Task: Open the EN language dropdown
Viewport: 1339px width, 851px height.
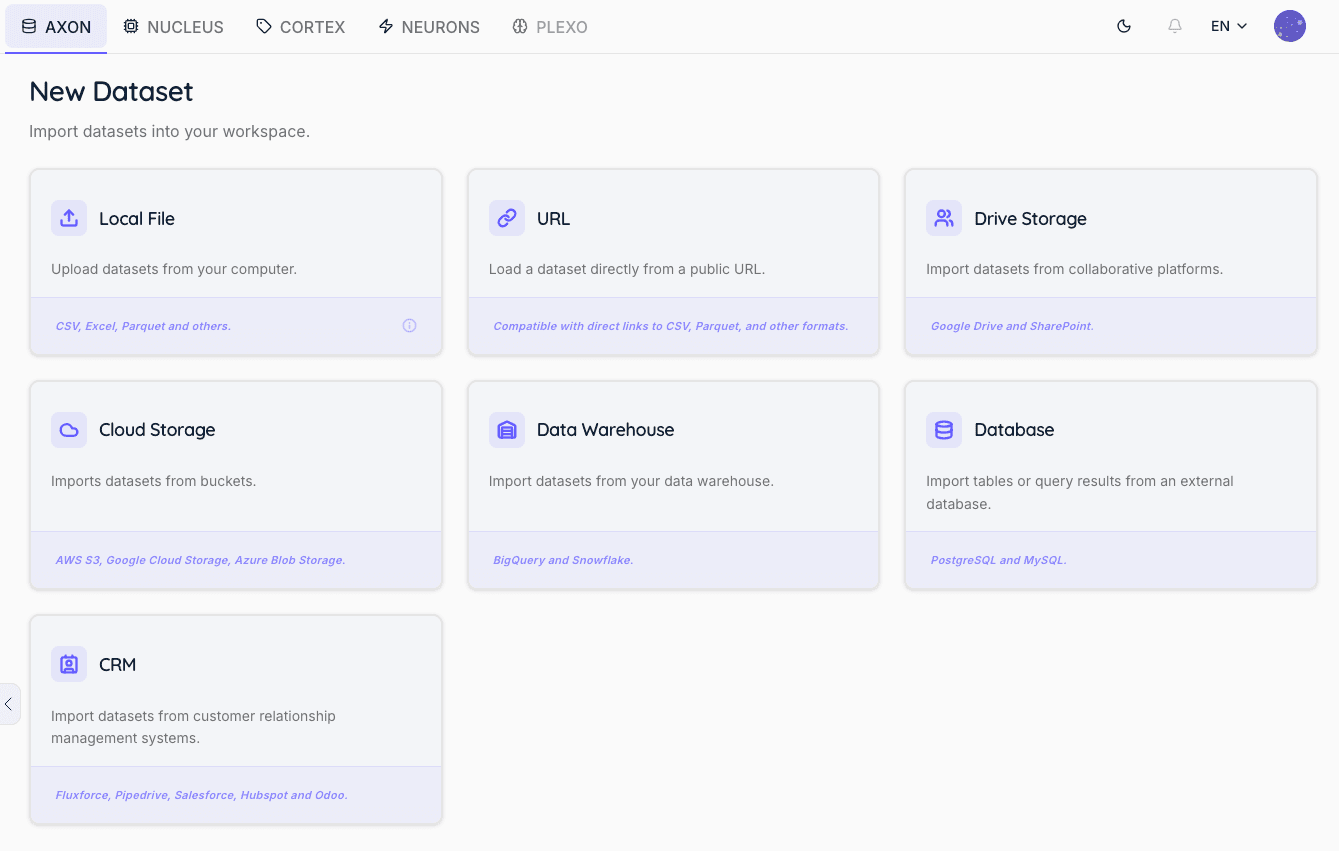Action: click(1229, 26)
